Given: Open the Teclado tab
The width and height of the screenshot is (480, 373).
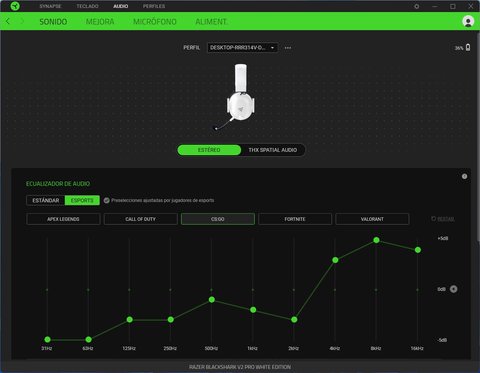Looking at the screenshot, I should coord(87,6).
